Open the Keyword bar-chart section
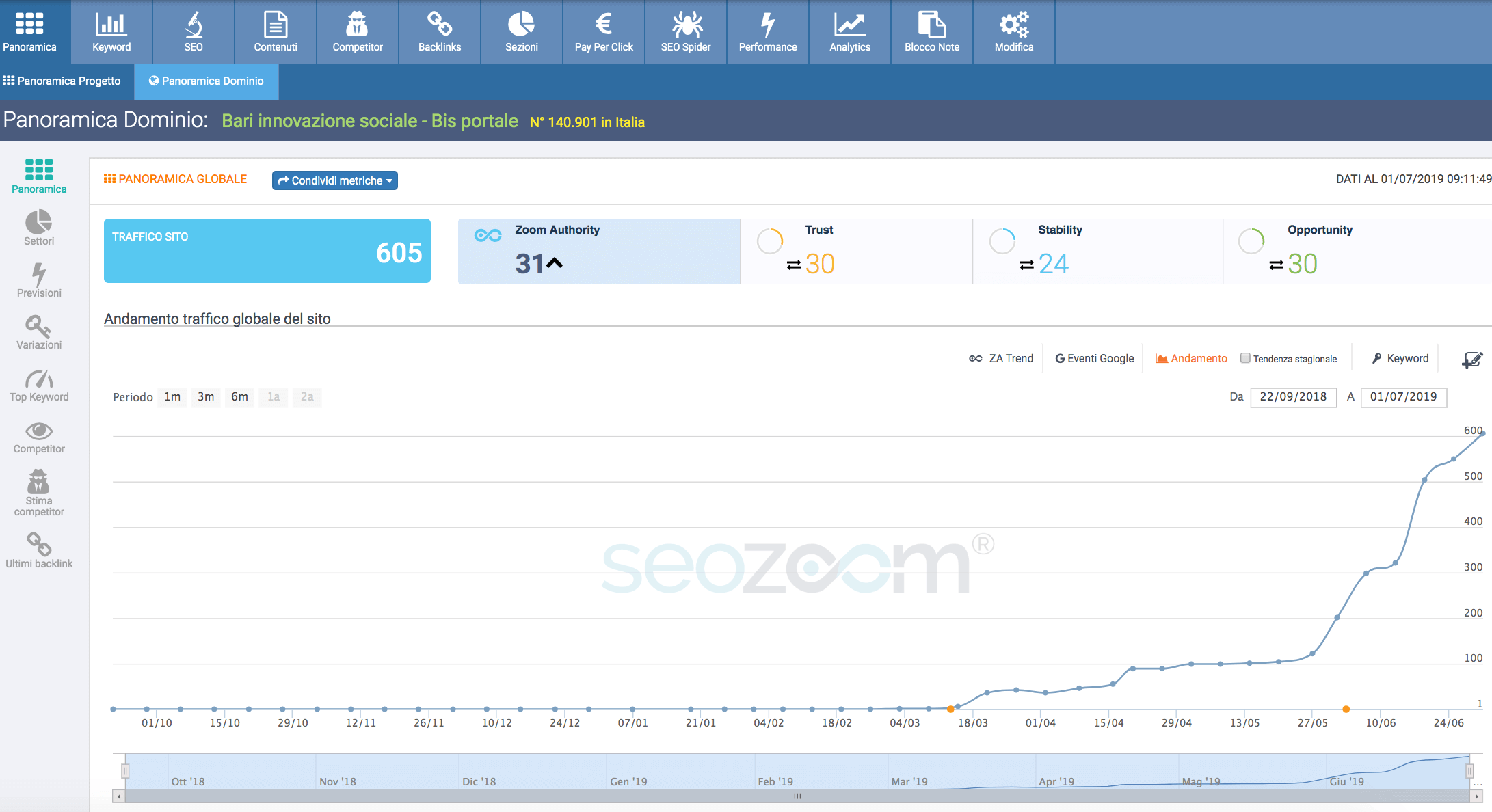The height and width of the screenshot is (812, 1492). pos(111,32)
